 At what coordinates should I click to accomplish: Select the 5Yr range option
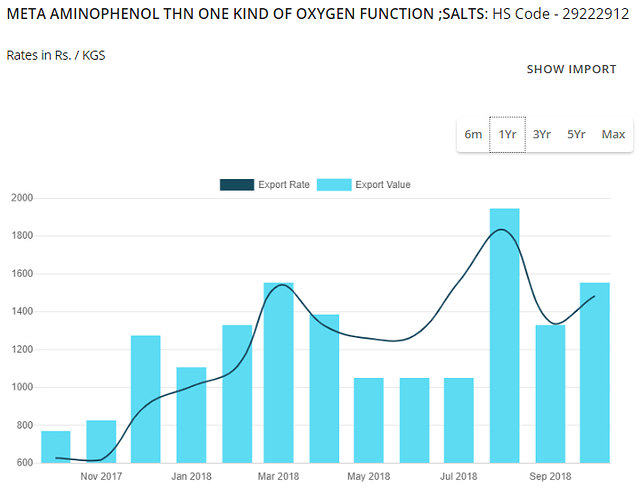pos(576,134)
